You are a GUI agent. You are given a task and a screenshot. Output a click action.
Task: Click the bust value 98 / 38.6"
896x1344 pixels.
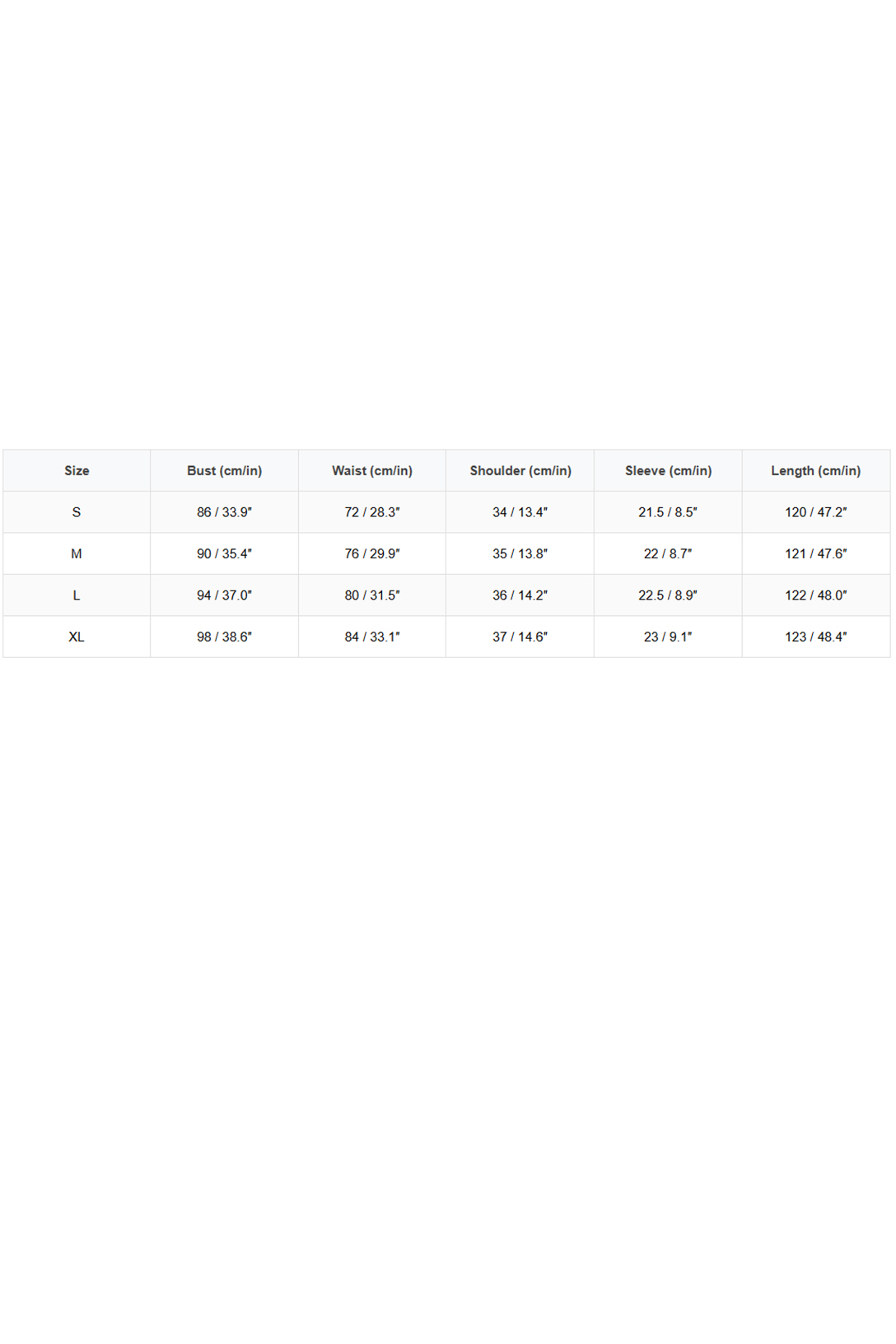[x=224, y=637]
